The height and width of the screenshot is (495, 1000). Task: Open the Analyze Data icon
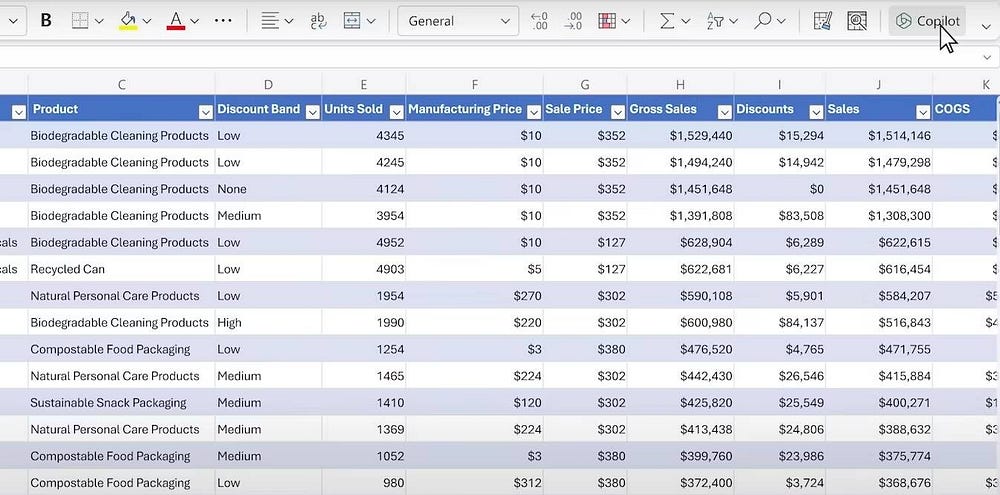tap(857, 21)
